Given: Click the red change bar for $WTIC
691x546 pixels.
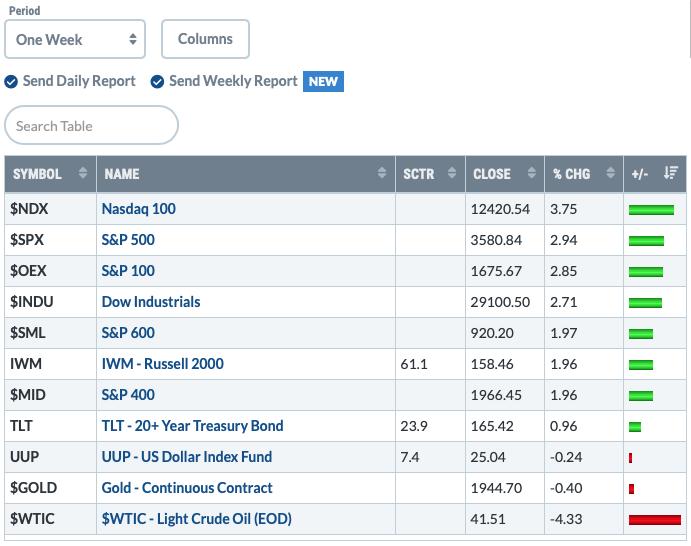Looking at the screenshot, I should point(655,520).
